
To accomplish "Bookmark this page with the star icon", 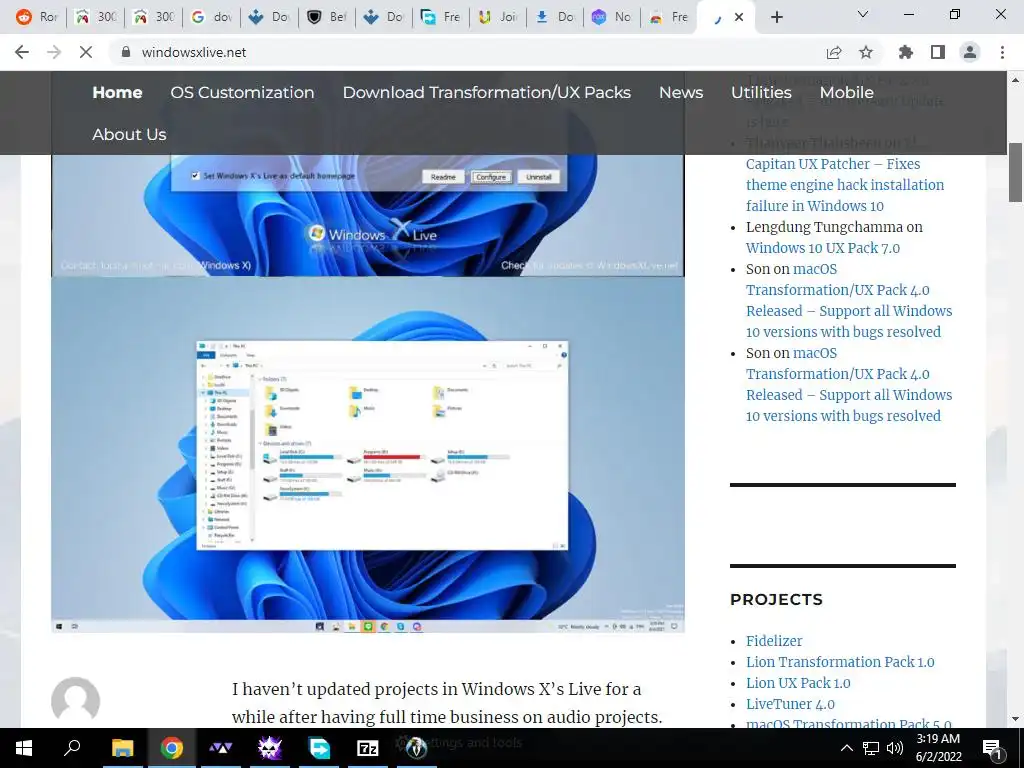I will [x=866, y=52].
